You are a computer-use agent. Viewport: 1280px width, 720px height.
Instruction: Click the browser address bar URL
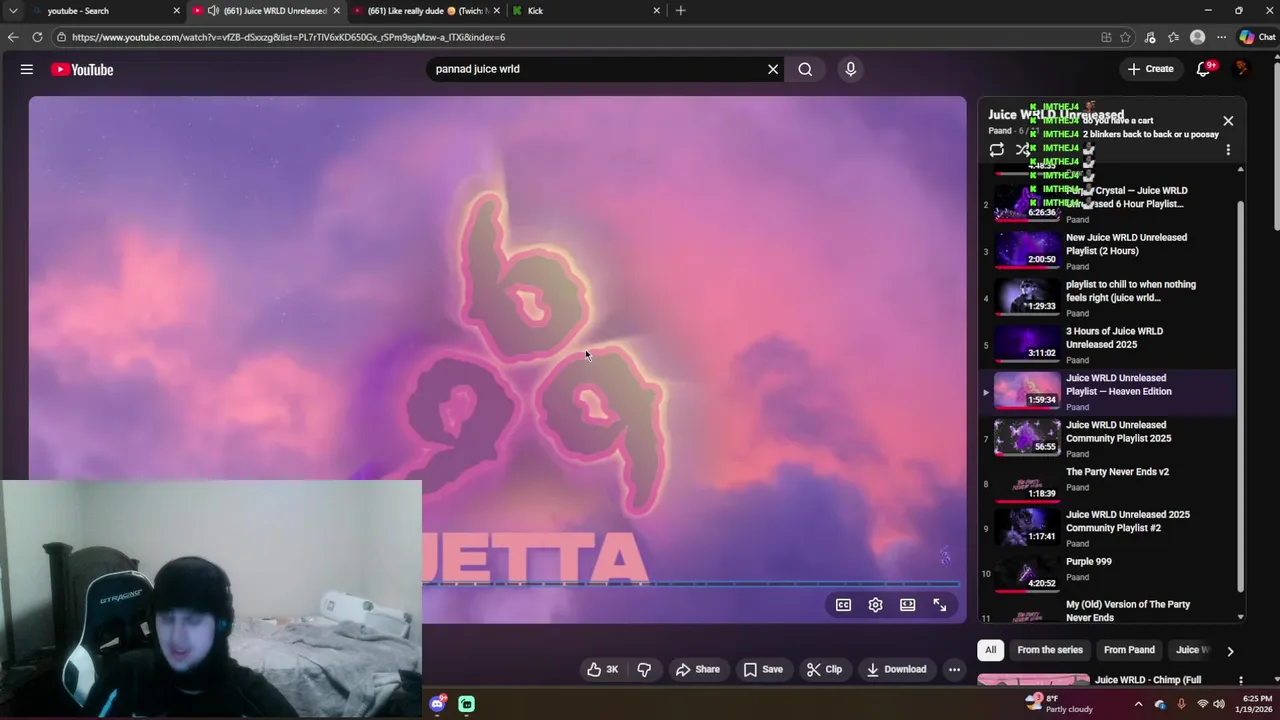click(x=288, y=37)
